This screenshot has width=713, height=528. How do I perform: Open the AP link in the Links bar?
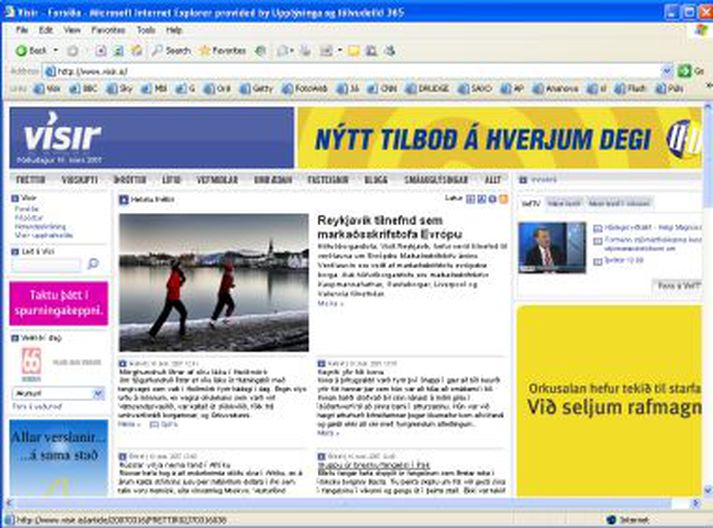pyautogui.click(x=512, y=89)
